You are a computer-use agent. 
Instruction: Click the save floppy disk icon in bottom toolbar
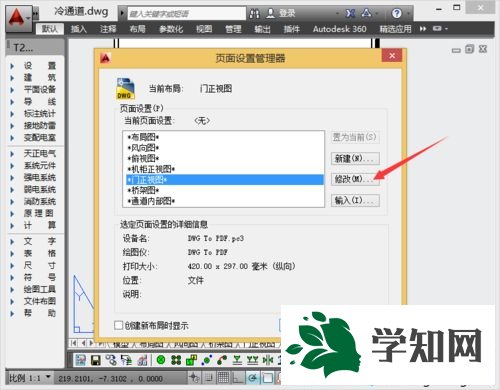96,360
